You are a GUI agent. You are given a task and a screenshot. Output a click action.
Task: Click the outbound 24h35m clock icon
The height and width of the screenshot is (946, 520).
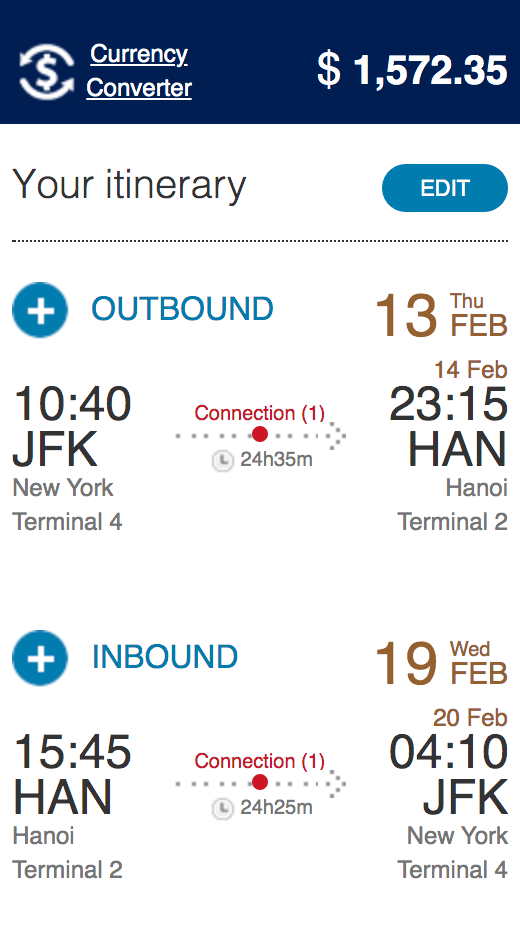pos(223,461)
